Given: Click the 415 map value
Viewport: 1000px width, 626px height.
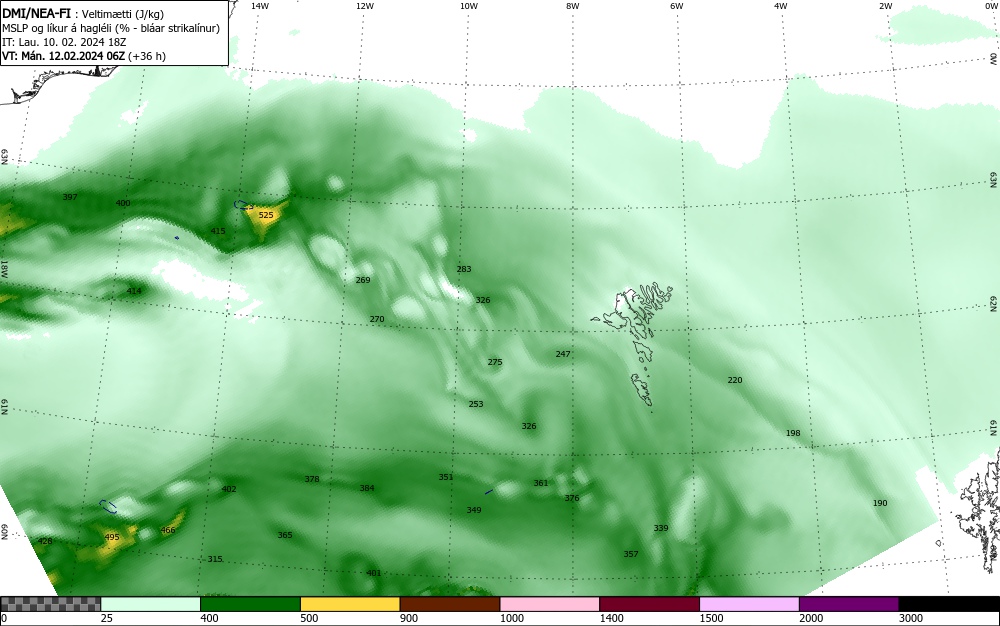Looking at the screenshot, I should pyautogui.click(x=218, y=231).
